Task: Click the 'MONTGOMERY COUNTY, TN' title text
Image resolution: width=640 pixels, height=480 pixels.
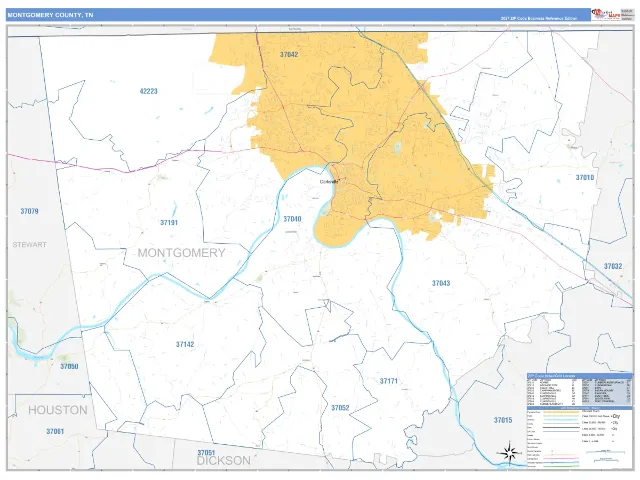Action: pyautogui.click(x=50, y=15)
